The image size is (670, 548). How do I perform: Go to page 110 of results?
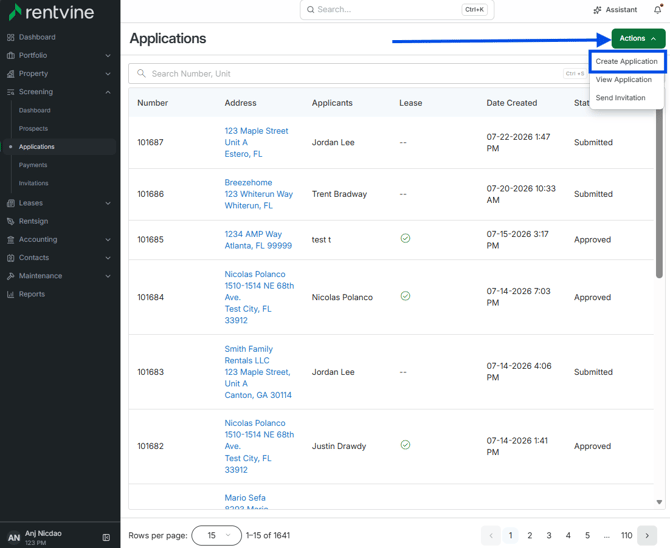626,536
